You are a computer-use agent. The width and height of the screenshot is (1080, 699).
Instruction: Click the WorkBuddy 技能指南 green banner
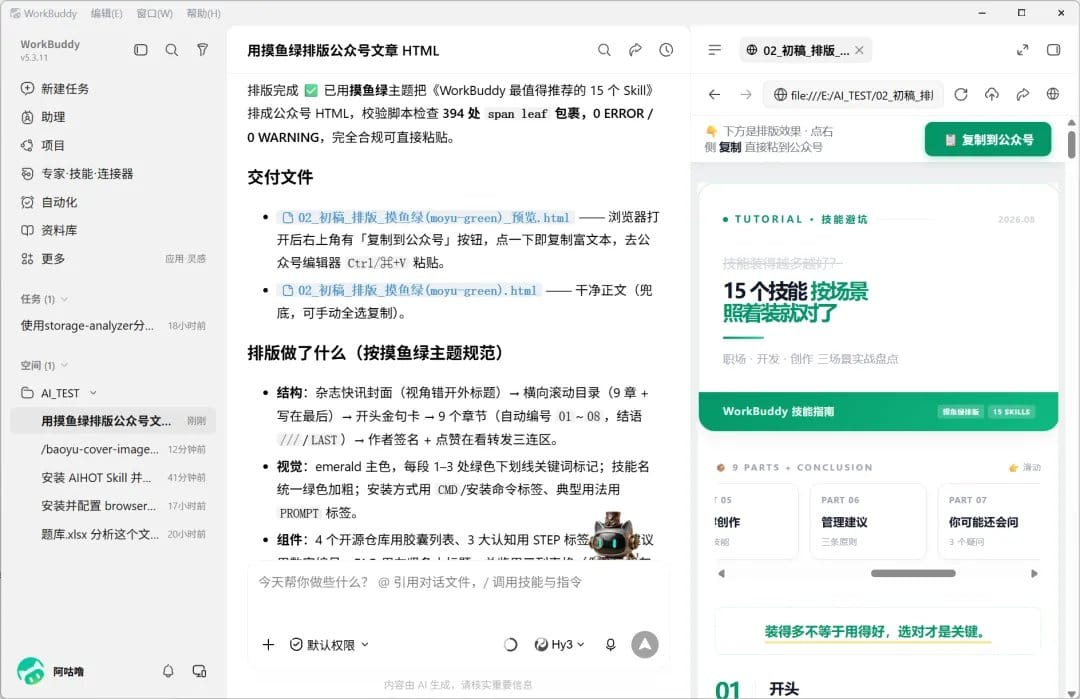click(878, 411)
